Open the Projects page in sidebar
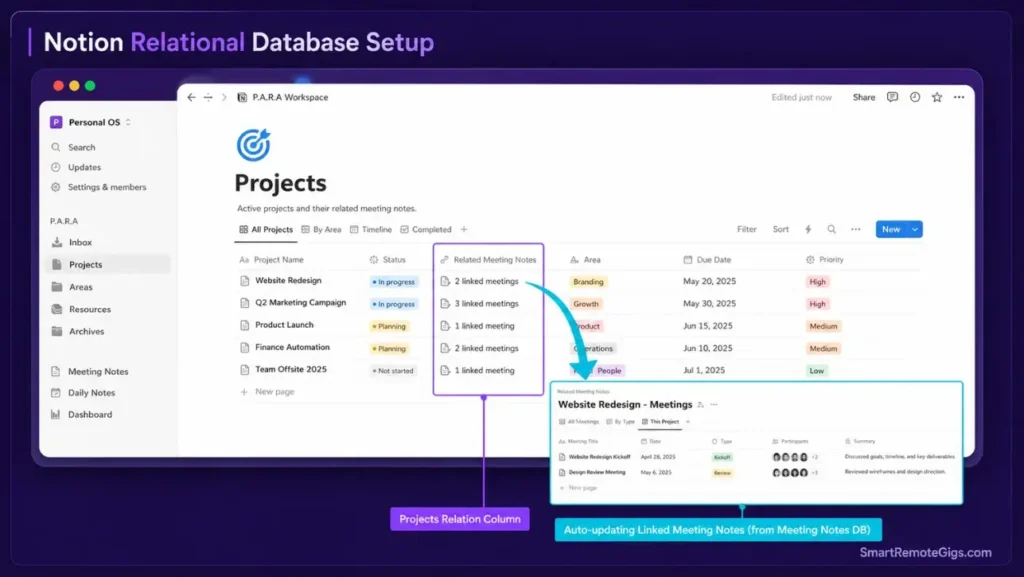1024x577 pixels. (108, 264)
